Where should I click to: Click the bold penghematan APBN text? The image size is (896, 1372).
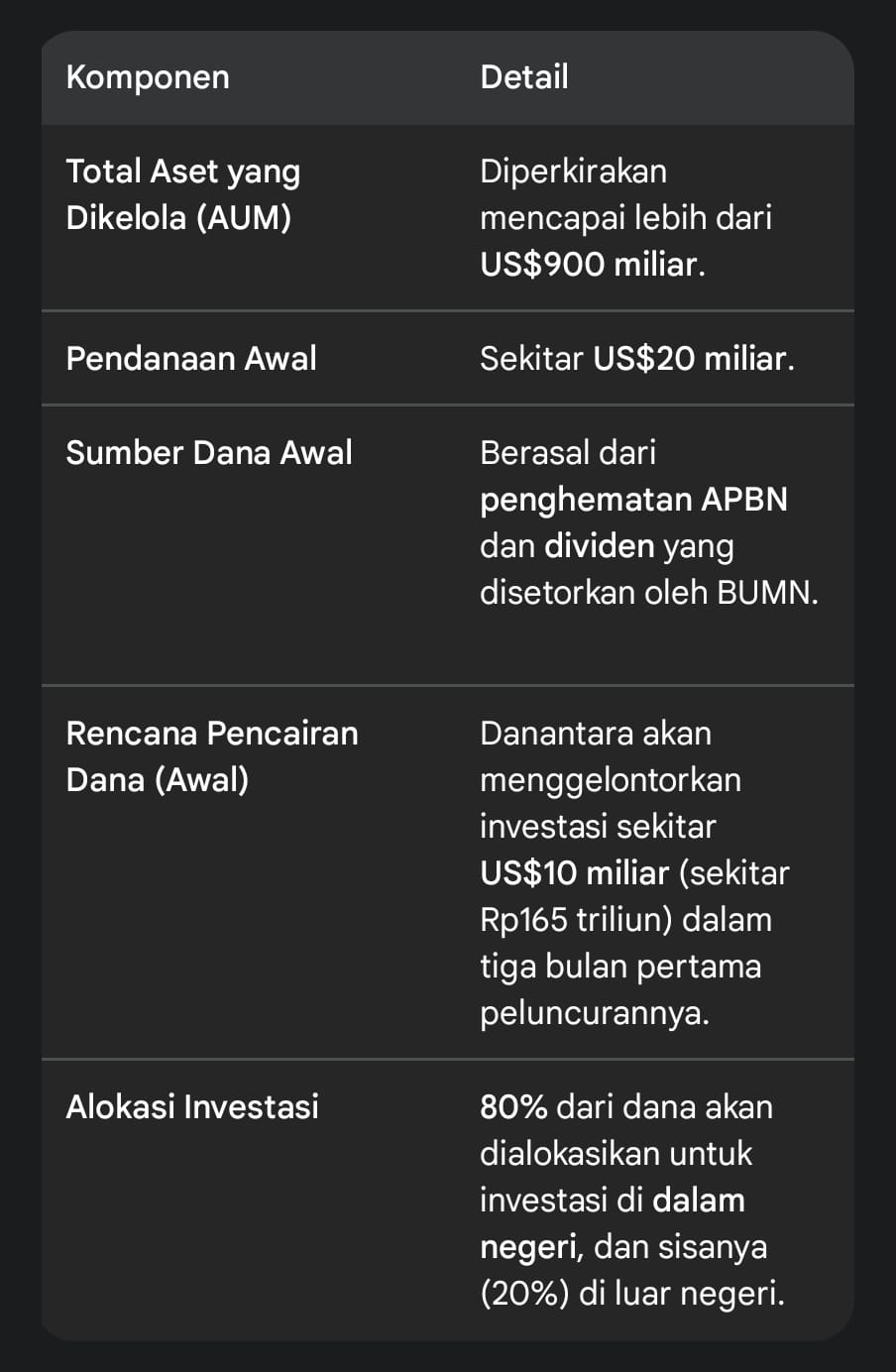click(x=633, y=499)
